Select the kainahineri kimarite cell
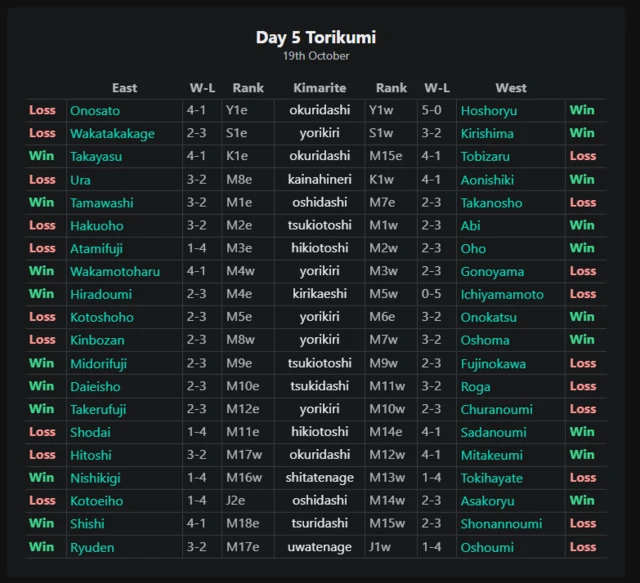Viewport: 640px width, 583px height. coord(320,180)
